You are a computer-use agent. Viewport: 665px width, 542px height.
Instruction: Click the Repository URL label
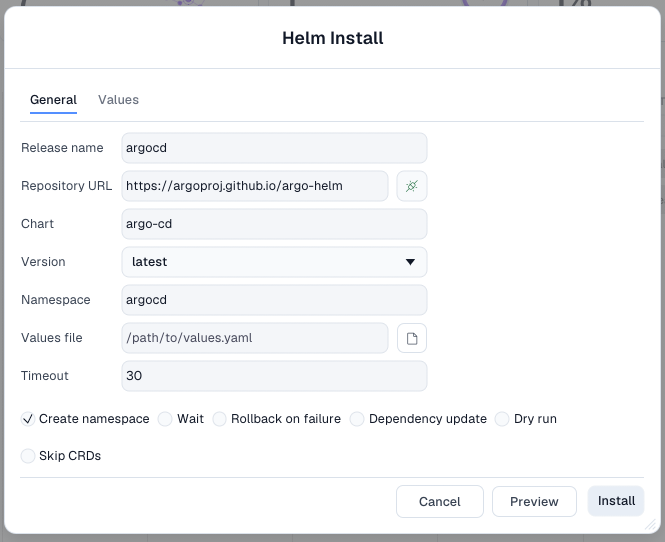point(67,186)
